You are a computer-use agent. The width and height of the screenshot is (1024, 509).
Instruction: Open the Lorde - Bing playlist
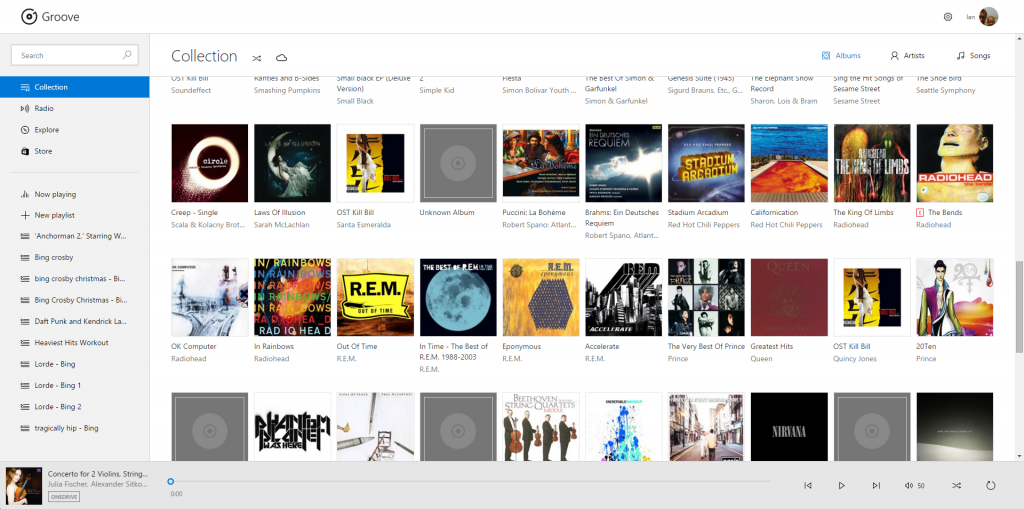[x=74, y=364]
